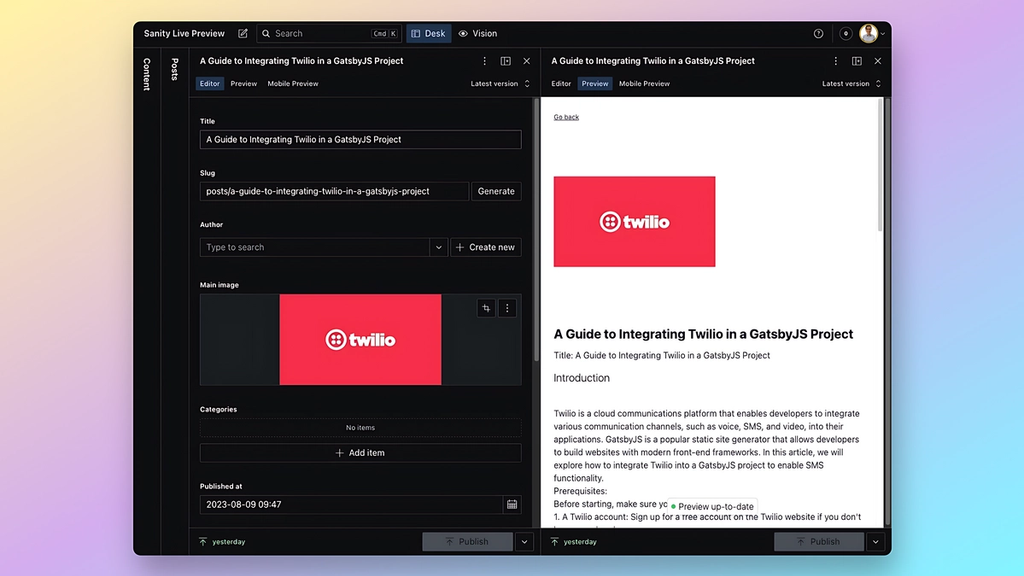The height and width of the screenshot is (576, 1024).
Task: Open the help question mark icon
Action: [x=818, y=33]
